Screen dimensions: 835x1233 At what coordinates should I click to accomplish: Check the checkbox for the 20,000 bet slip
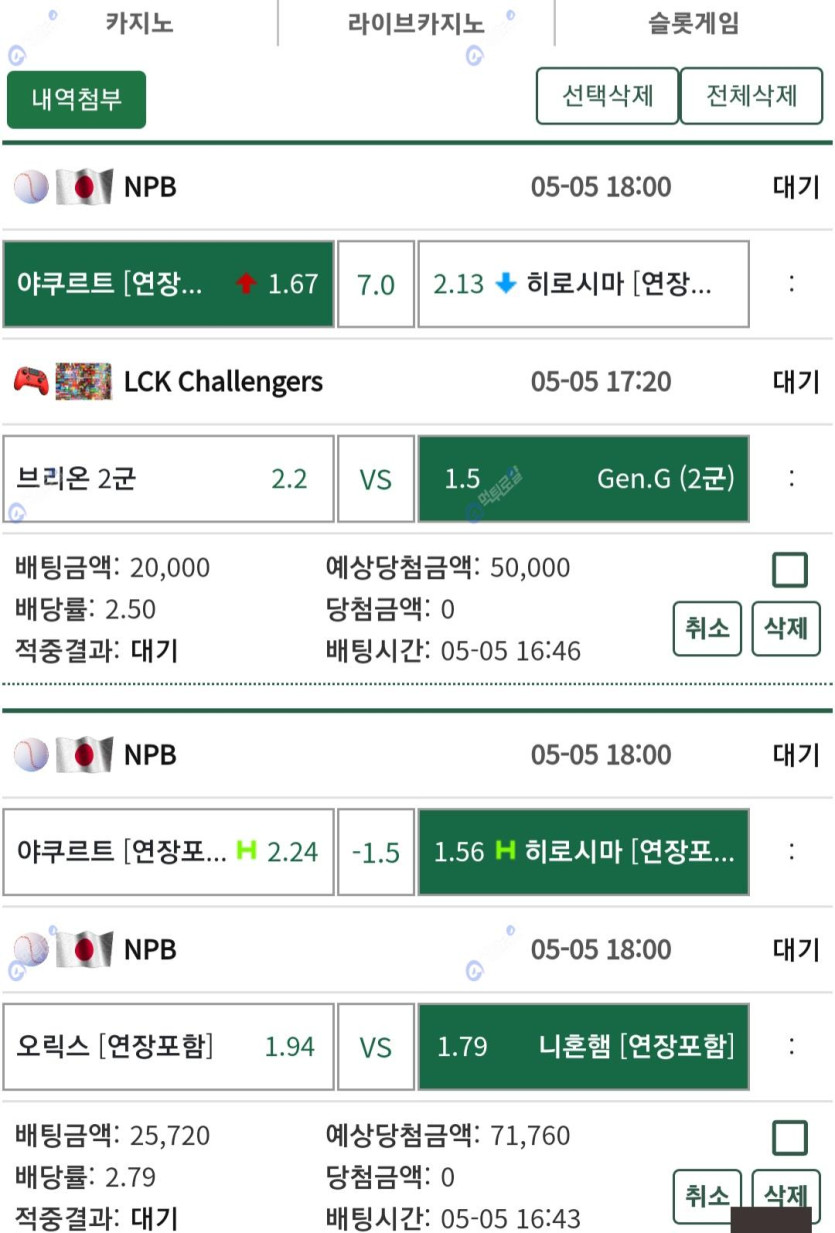[x=790, y=570]
